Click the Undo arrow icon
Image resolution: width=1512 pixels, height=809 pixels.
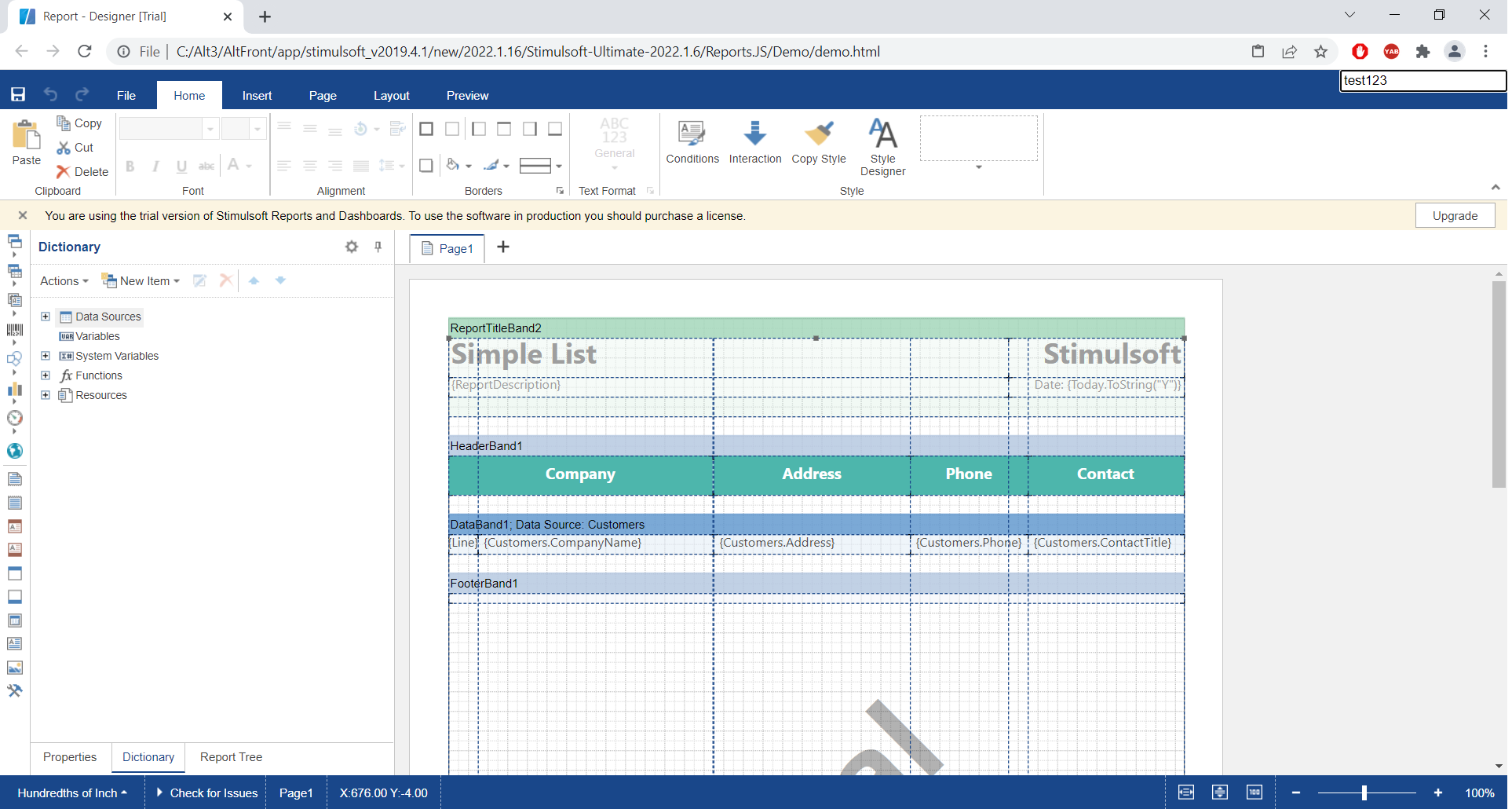pyautogui.click(x=50, y=94)
